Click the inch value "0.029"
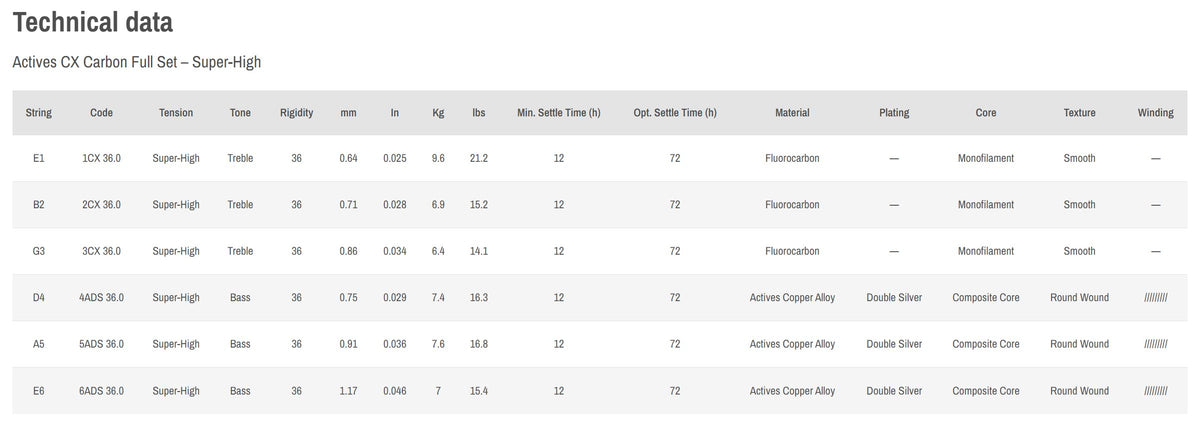This screenshot has height=432, width=1200. coord(395,298)
